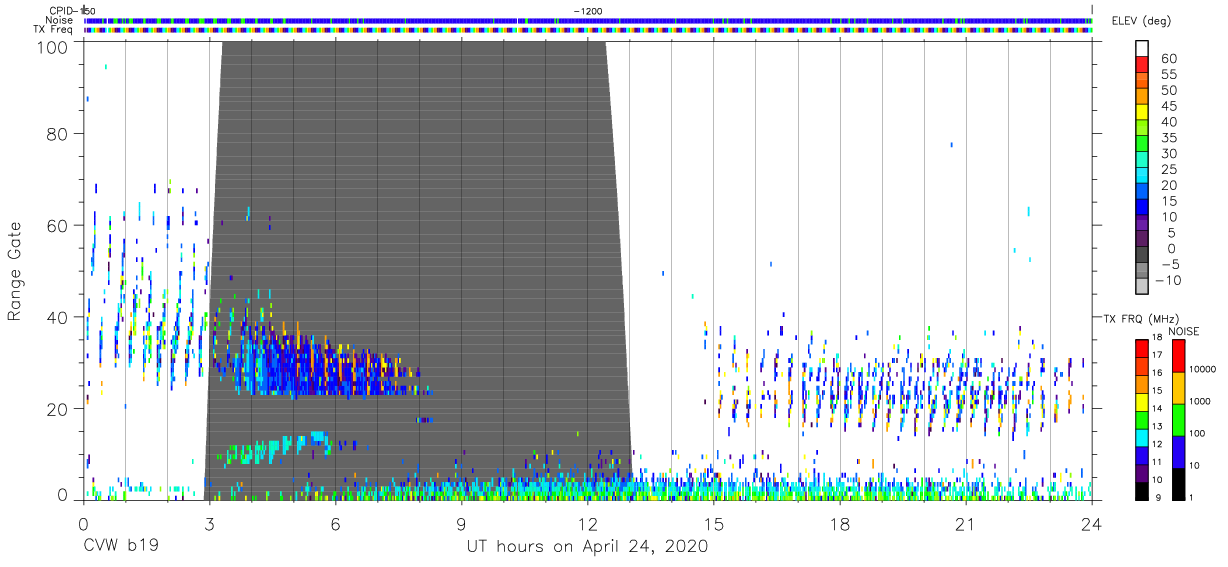1228x567 pixels.
Task: Click the white top segment of the ELEV colorbar
Action: coord(1142,49)
